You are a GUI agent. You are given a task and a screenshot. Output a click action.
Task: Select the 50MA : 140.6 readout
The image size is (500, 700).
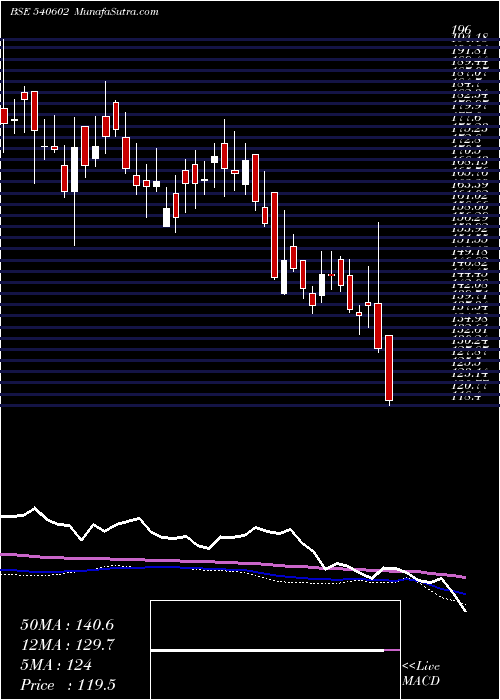(x=67, y=625)
